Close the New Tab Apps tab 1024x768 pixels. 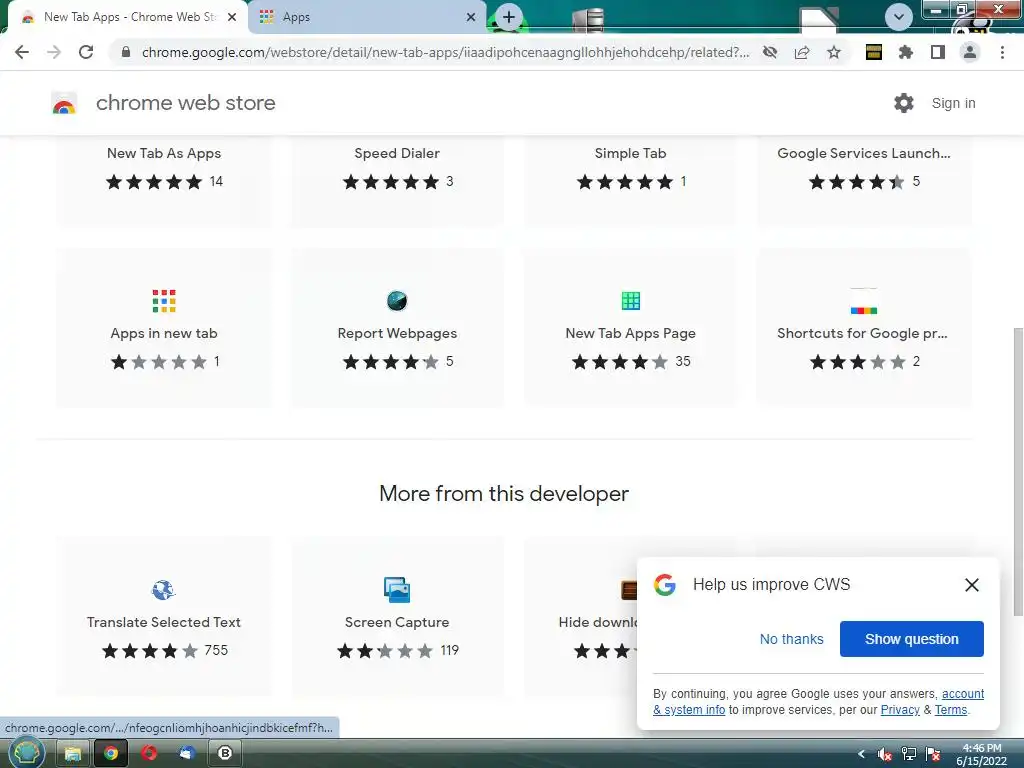(232, 17)
